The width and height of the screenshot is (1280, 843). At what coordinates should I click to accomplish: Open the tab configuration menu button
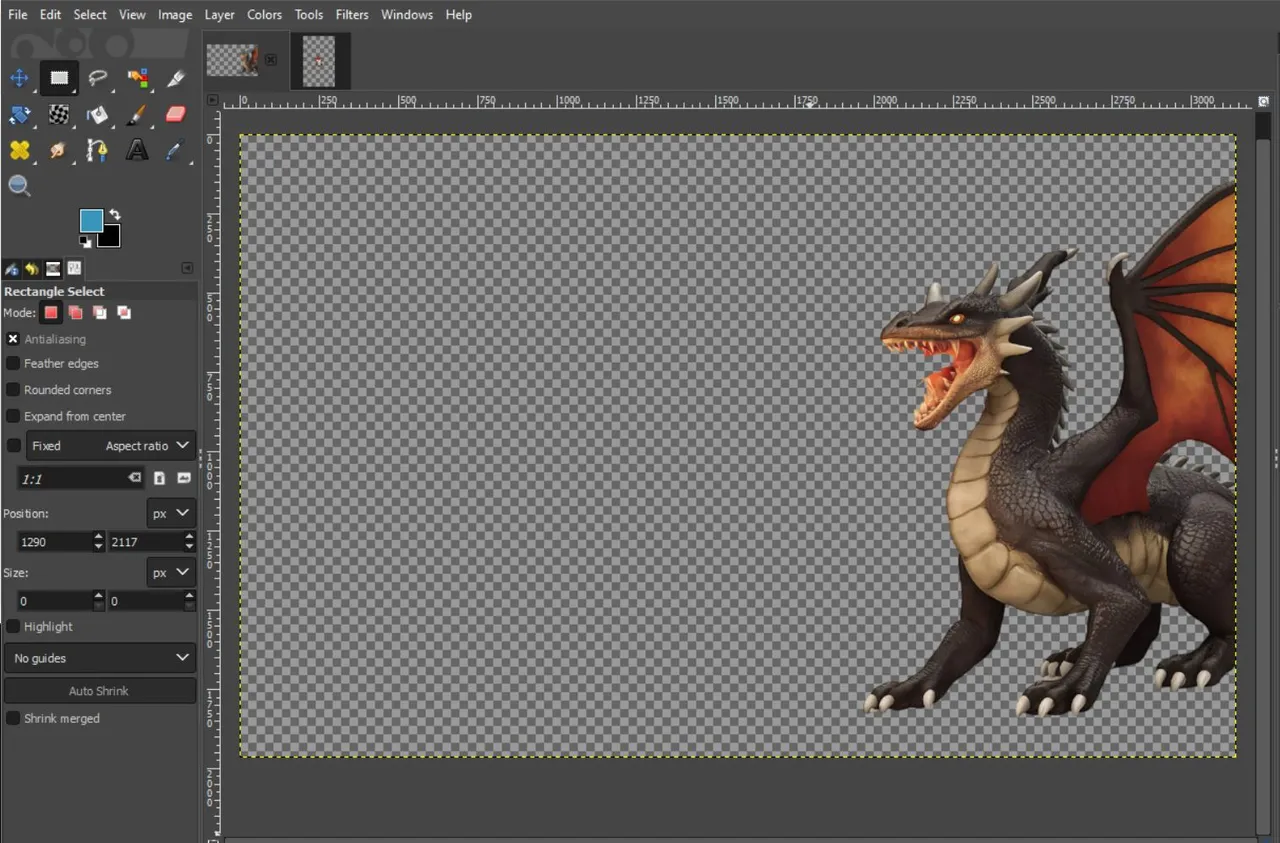tap(187, 268)
